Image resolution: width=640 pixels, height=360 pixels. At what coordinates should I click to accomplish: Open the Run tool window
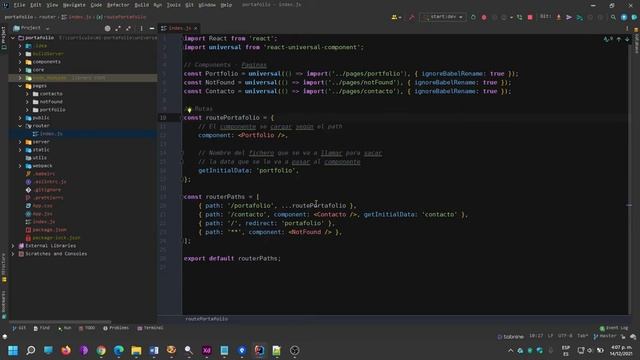64,328
